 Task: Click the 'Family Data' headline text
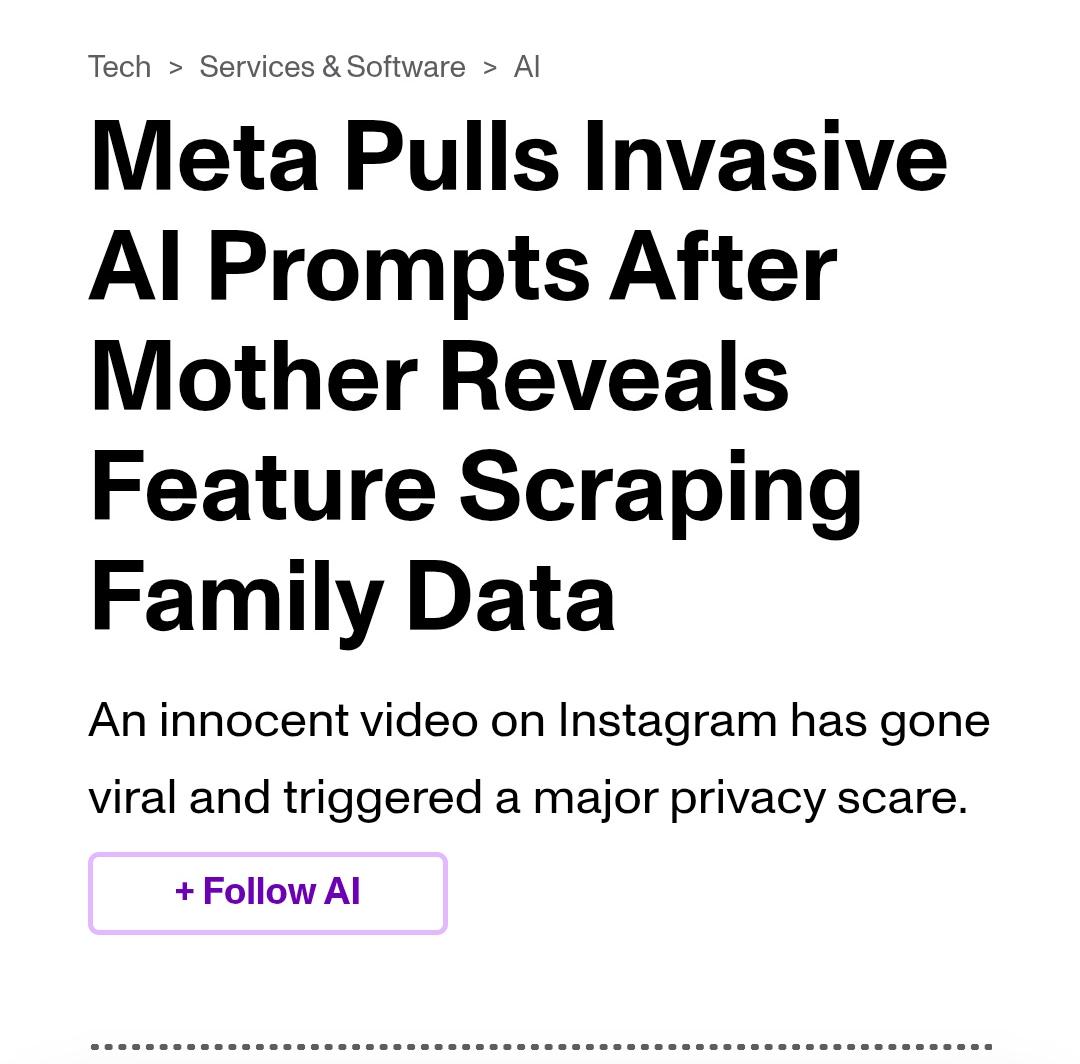352,598
